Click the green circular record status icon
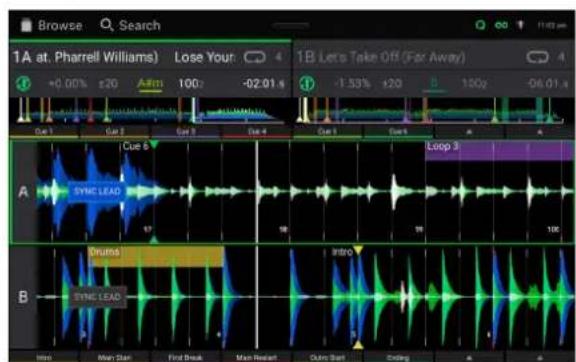 pyautogui.click(x=480, y=25)
